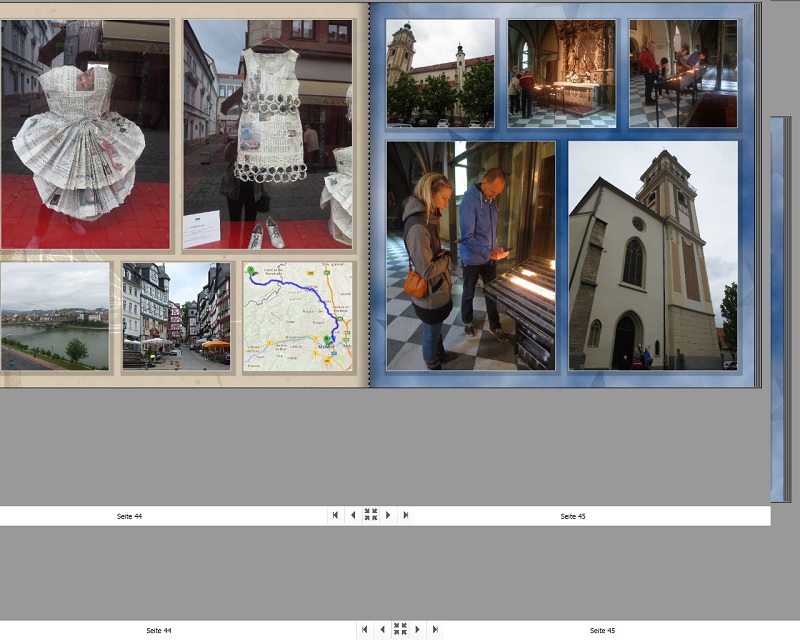Jump to last page in bottom navigation bar
Viewport: 800px width, 640px height.
coord(434,630)
